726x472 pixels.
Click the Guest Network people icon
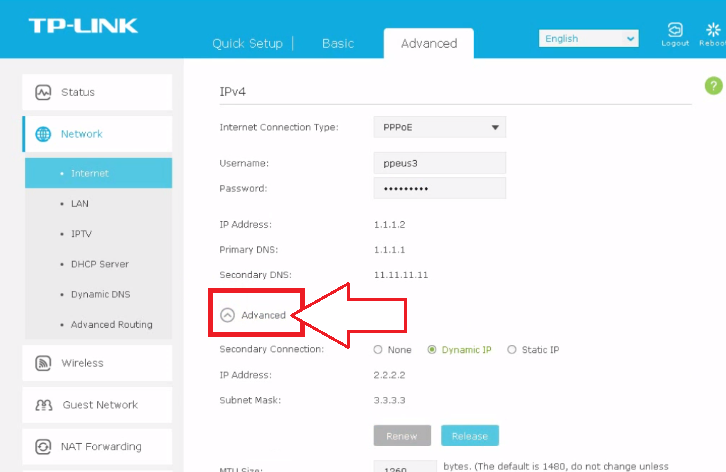(44, 405)
